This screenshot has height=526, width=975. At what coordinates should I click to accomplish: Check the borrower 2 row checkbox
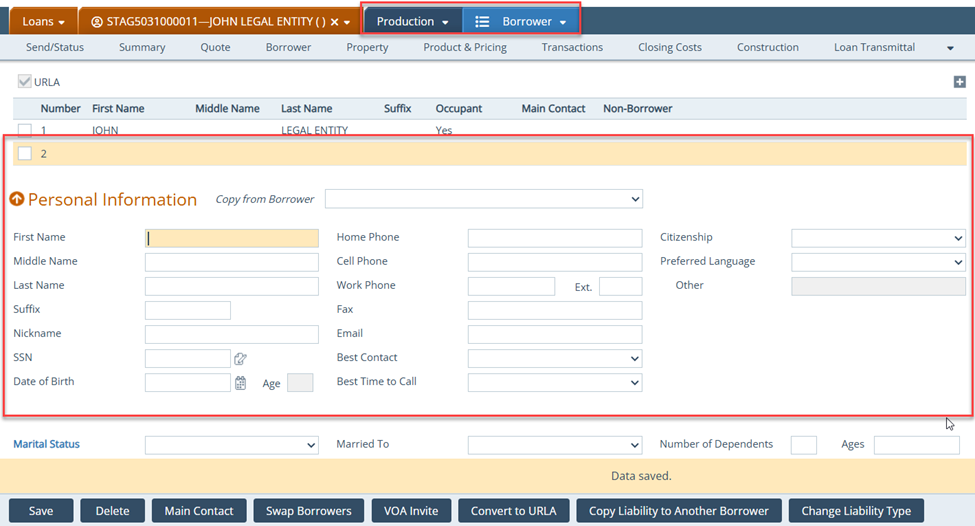[25, 153]
